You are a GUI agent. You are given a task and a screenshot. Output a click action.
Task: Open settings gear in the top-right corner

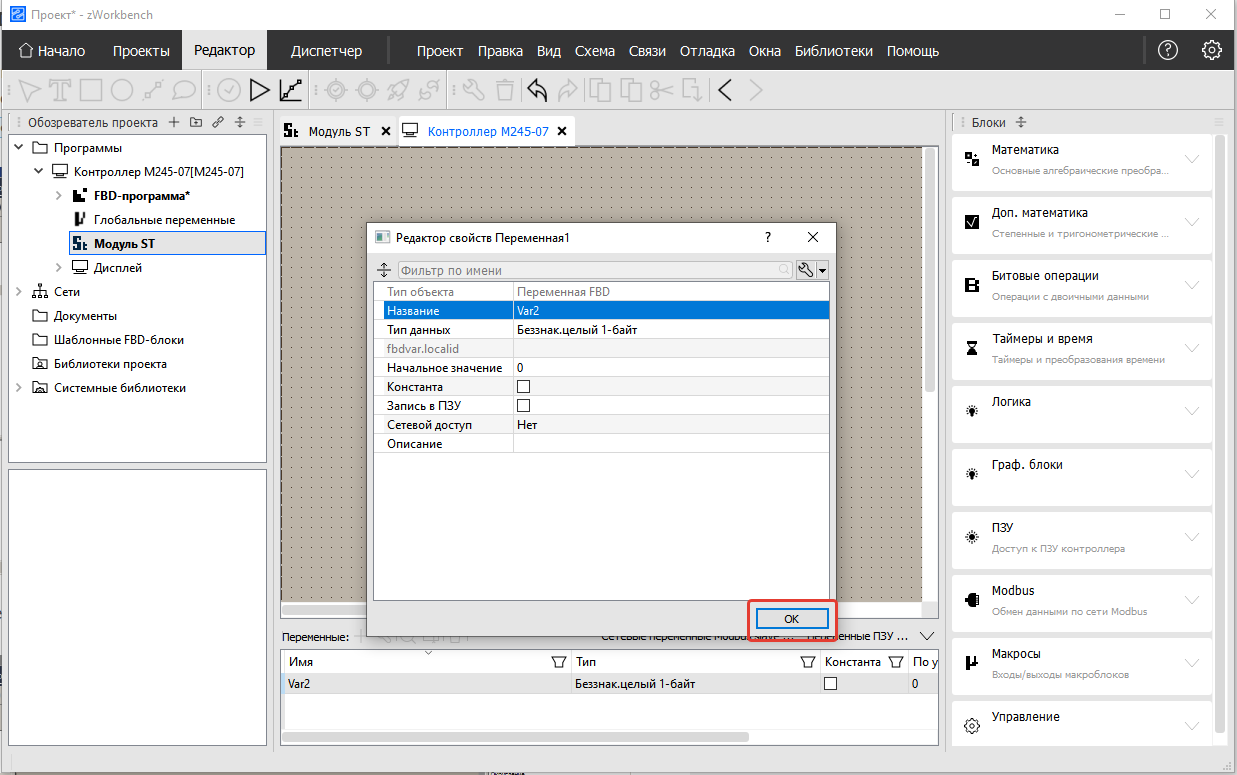(x=1211, y=50)
